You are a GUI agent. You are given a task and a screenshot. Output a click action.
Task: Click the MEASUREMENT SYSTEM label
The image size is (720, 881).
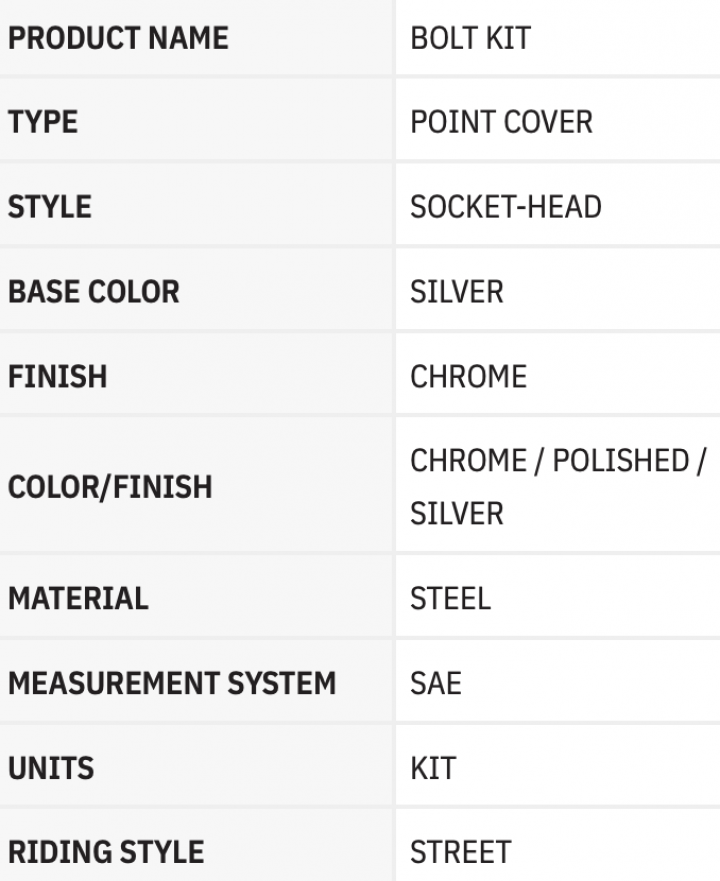pyautogui.click(x=172, y=684)
